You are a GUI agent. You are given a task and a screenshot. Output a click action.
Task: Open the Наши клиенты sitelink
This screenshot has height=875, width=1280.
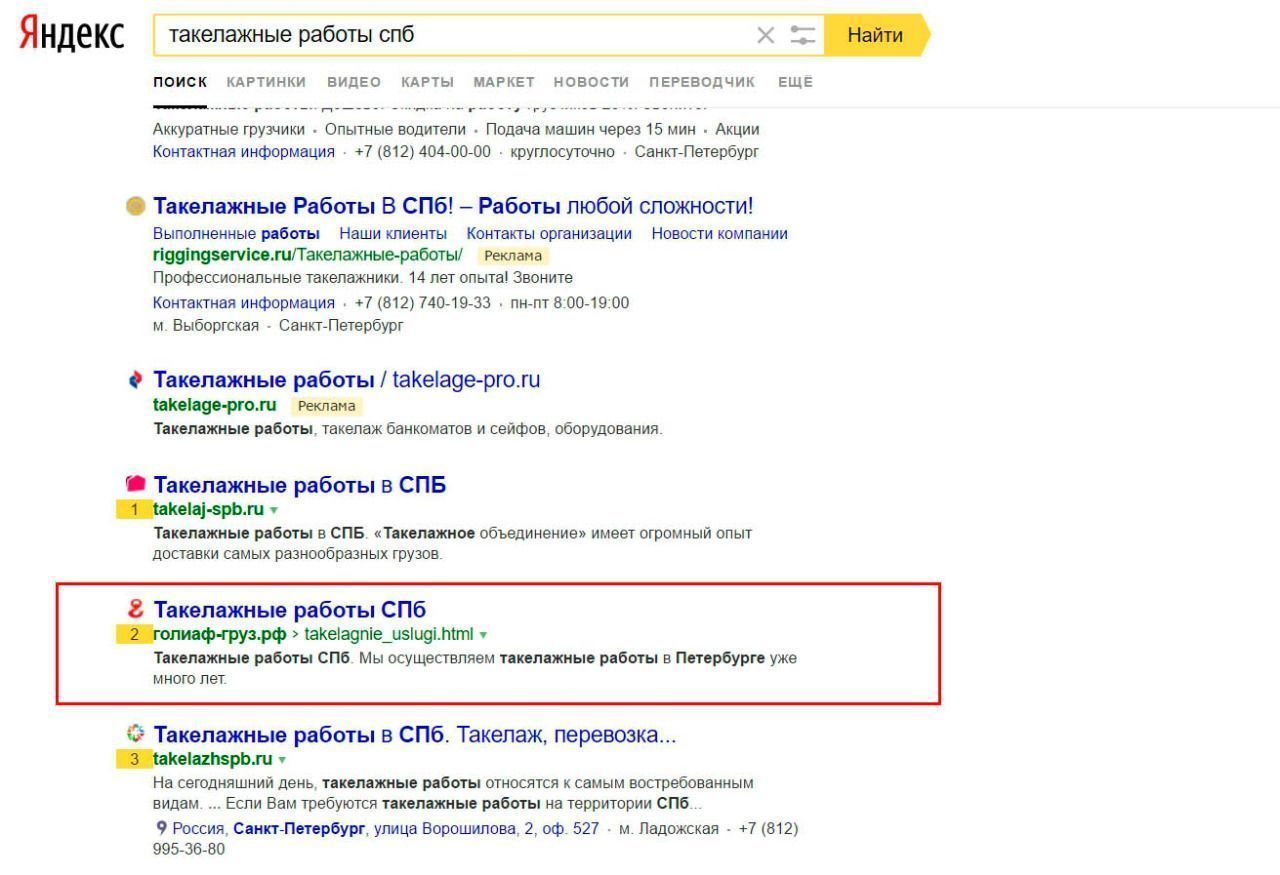point(393,233)
